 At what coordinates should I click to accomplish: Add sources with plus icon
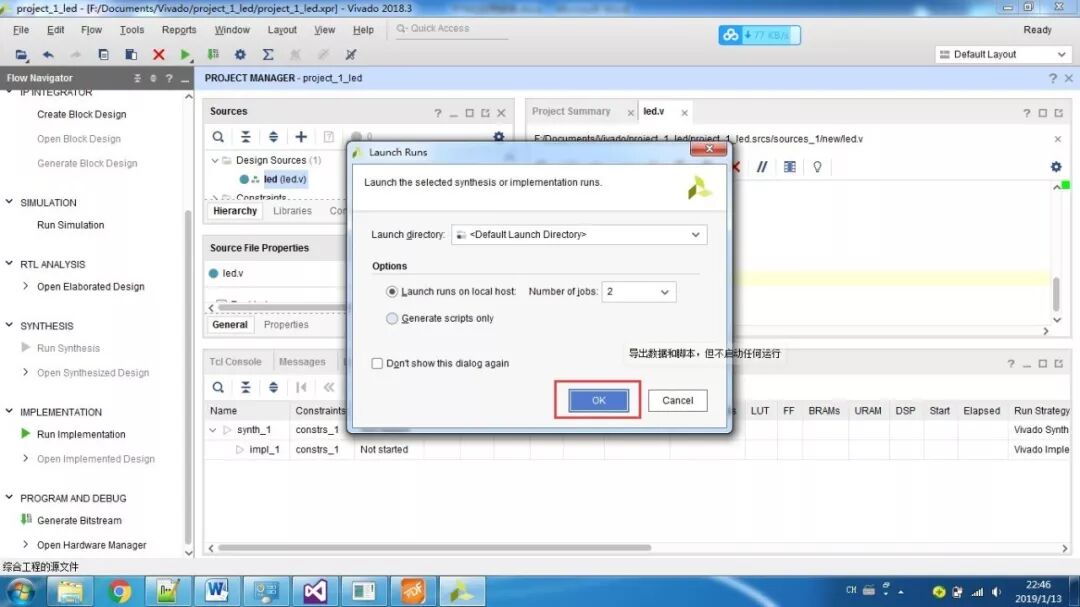pos(301,137)
